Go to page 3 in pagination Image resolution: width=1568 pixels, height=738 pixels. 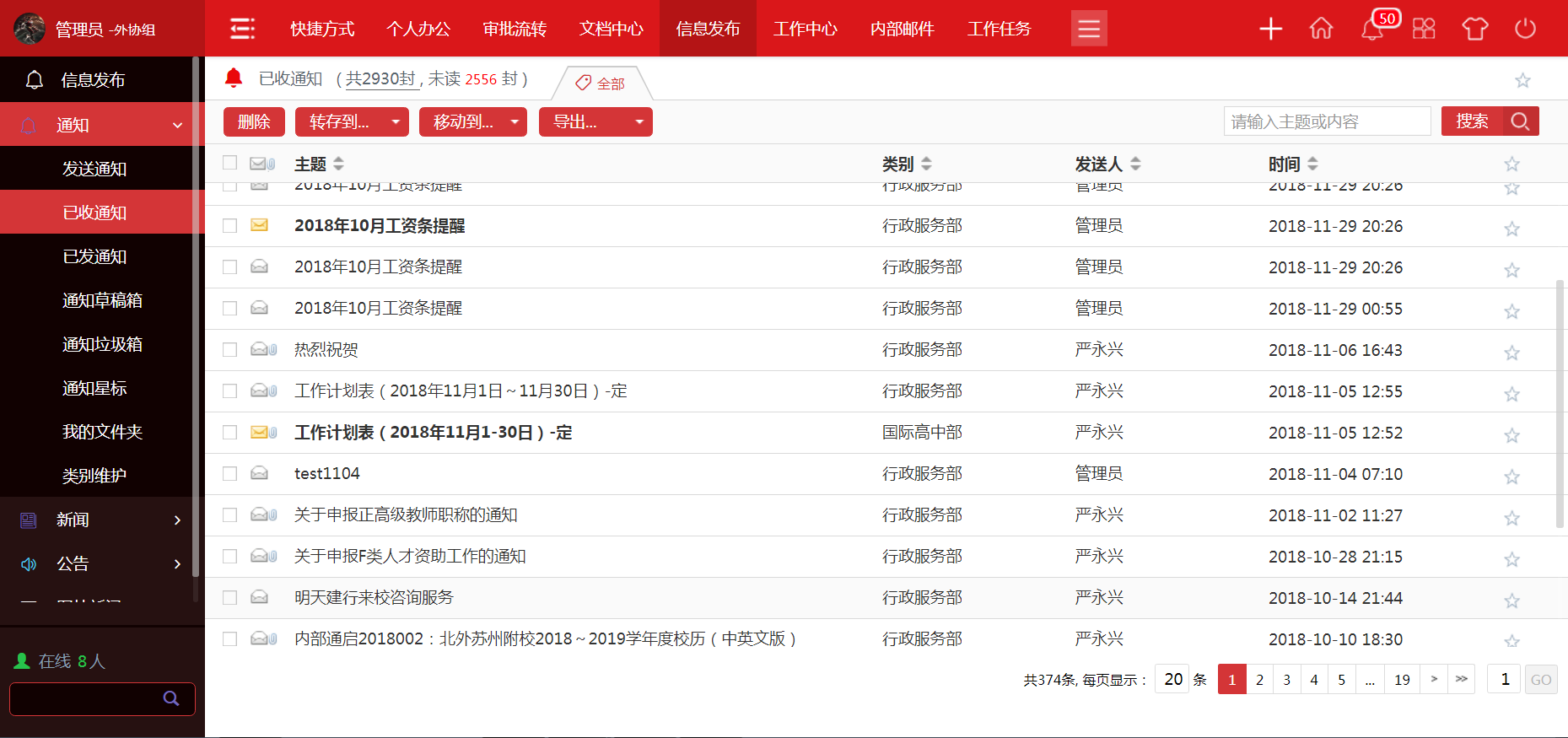(1286, 680)
